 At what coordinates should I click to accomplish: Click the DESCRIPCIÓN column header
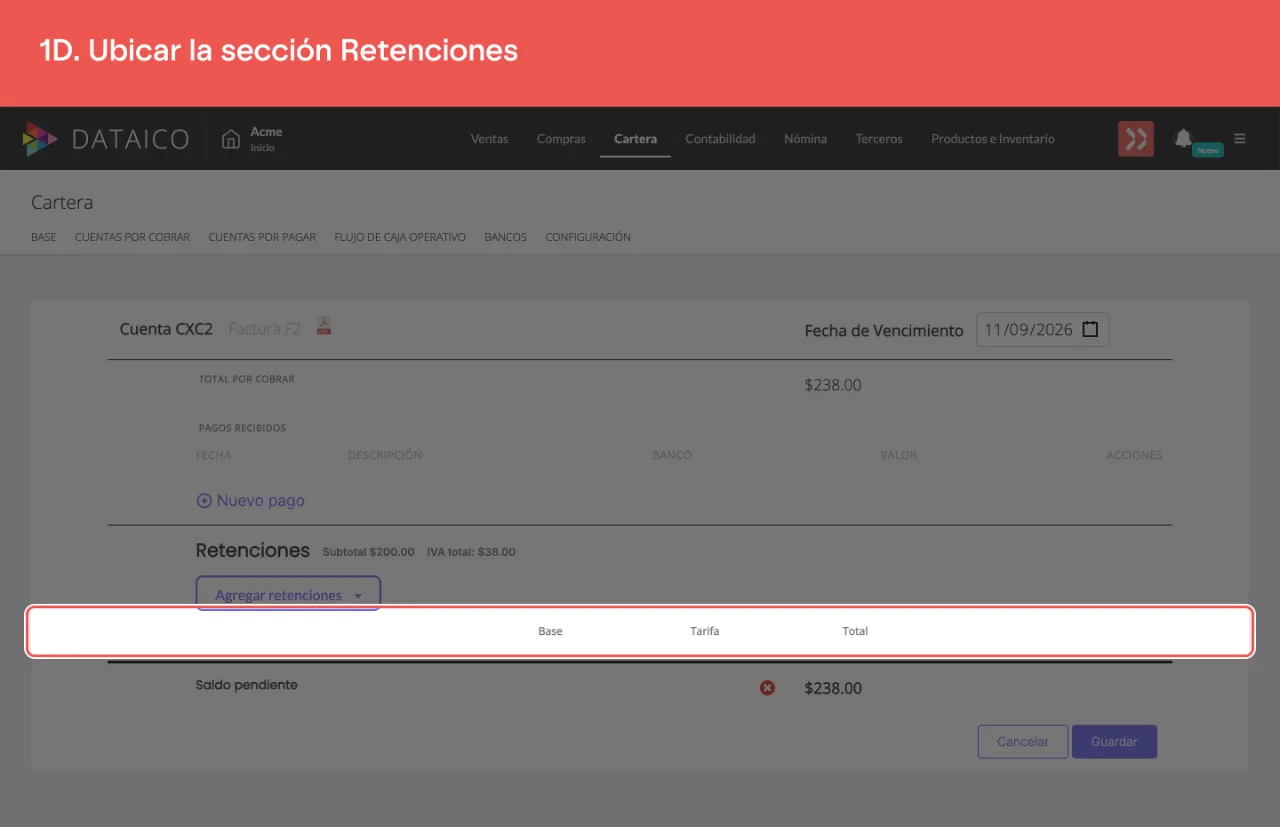coord(385,455)
